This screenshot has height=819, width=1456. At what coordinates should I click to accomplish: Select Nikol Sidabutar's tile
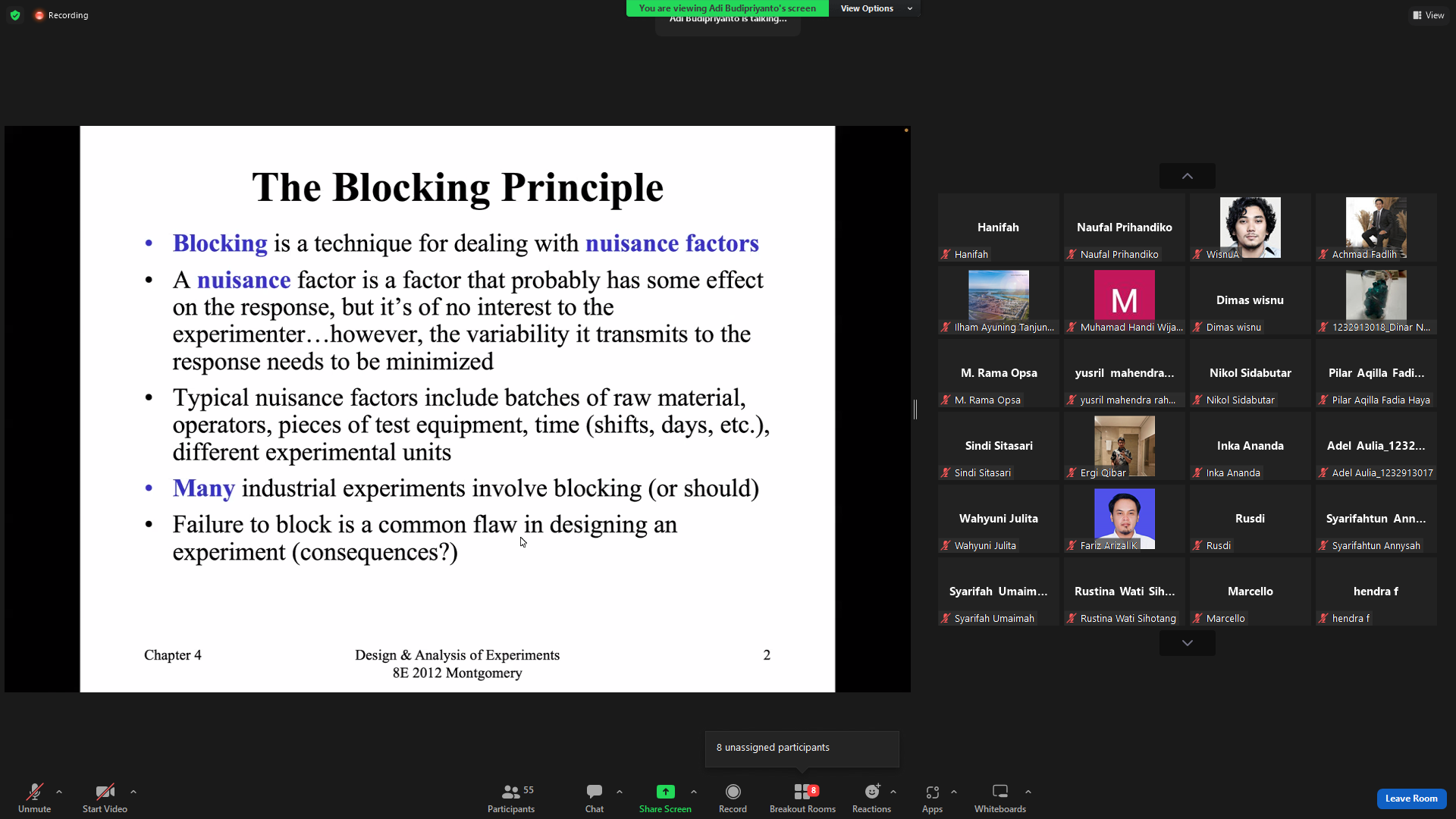tap(1250, 373)
